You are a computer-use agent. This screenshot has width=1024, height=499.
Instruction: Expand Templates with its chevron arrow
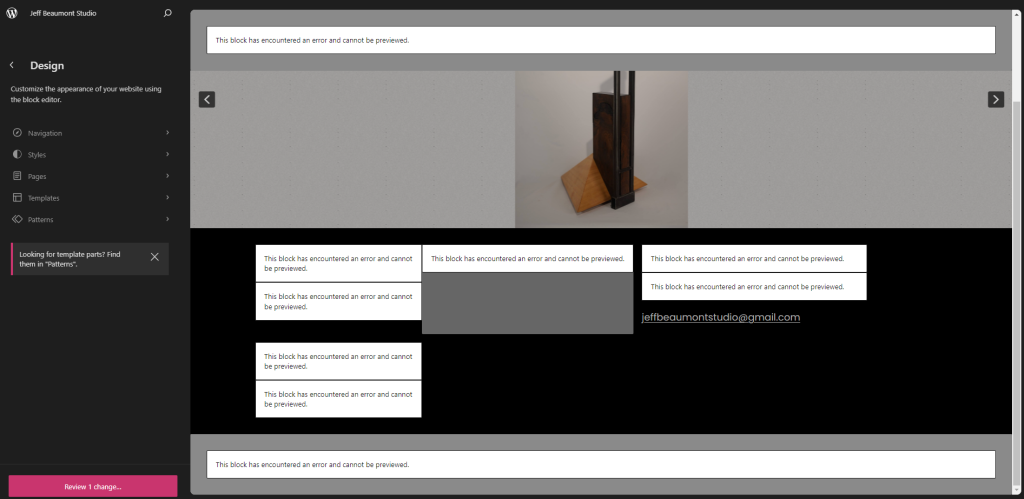pos(167,198)
